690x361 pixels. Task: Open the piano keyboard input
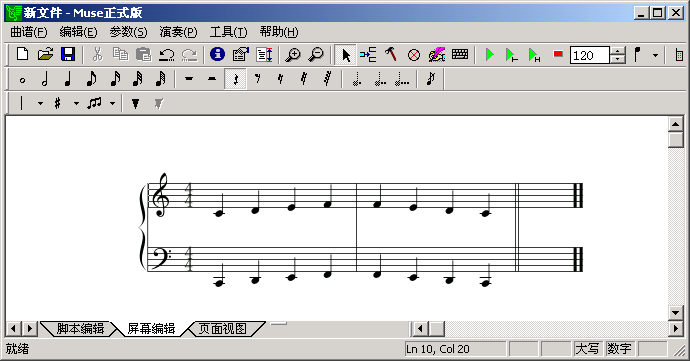pos(460,54)
